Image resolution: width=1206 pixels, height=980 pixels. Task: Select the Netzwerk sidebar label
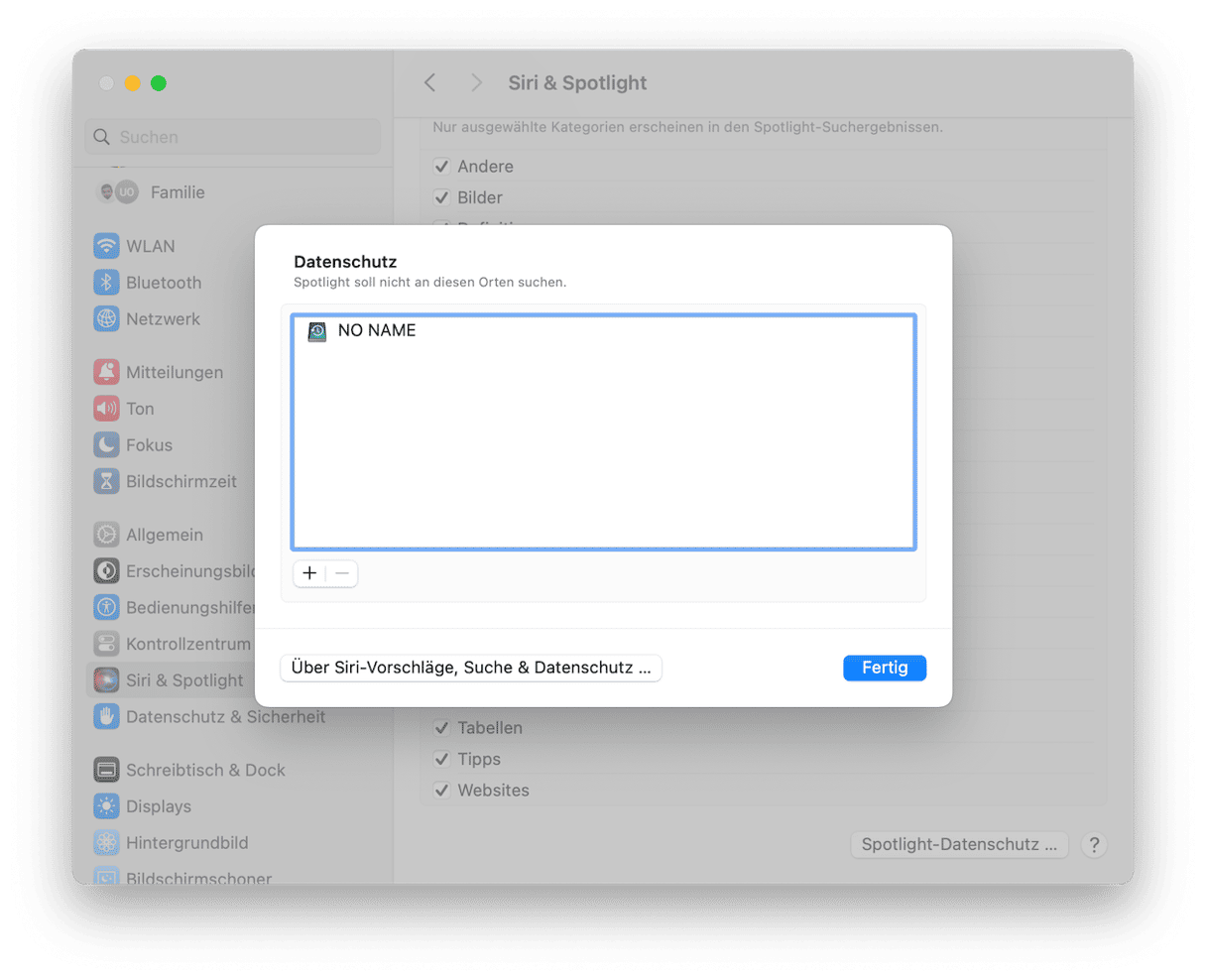163,319
